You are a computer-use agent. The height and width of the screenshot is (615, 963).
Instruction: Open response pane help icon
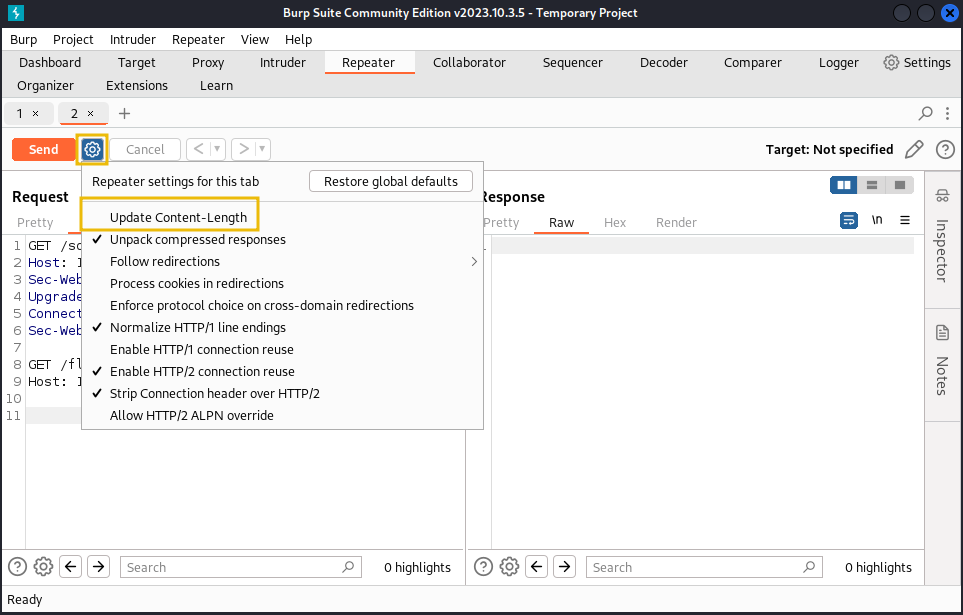483,566
